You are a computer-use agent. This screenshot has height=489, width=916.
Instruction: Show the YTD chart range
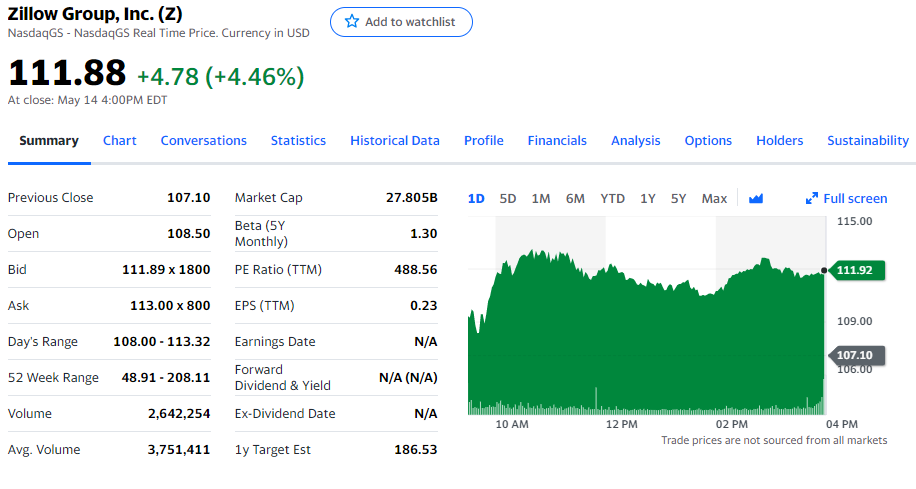pyautogui.click(x=613, y=199)
